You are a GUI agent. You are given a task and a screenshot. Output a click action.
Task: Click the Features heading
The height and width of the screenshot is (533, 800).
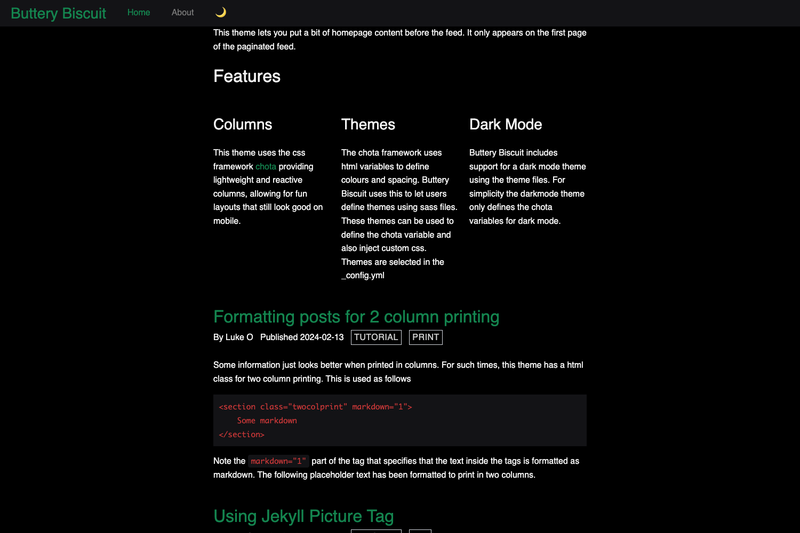[247, 76]
